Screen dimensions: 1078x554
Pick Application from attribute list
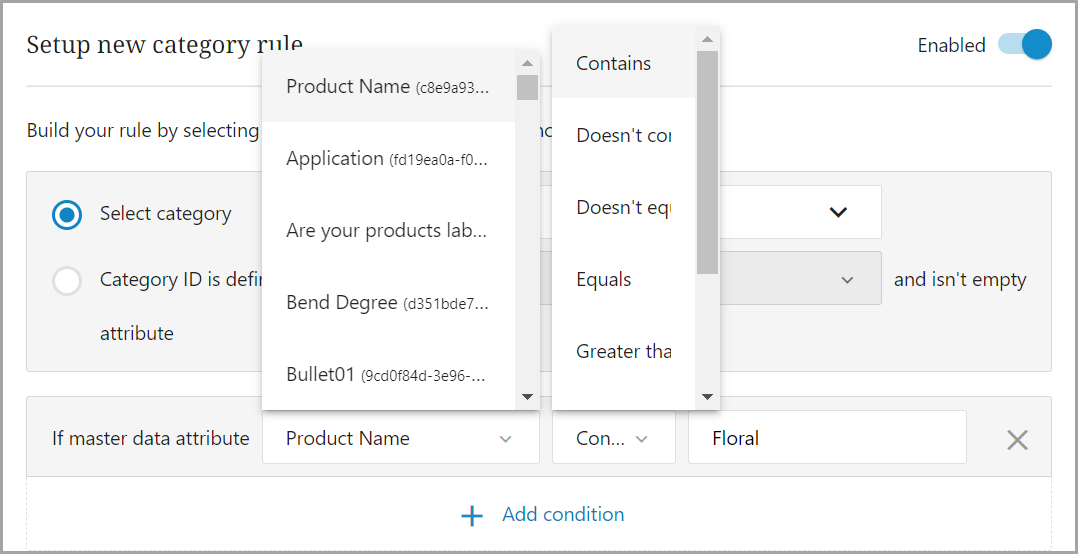pyautogui.click(x=388, y=159)
